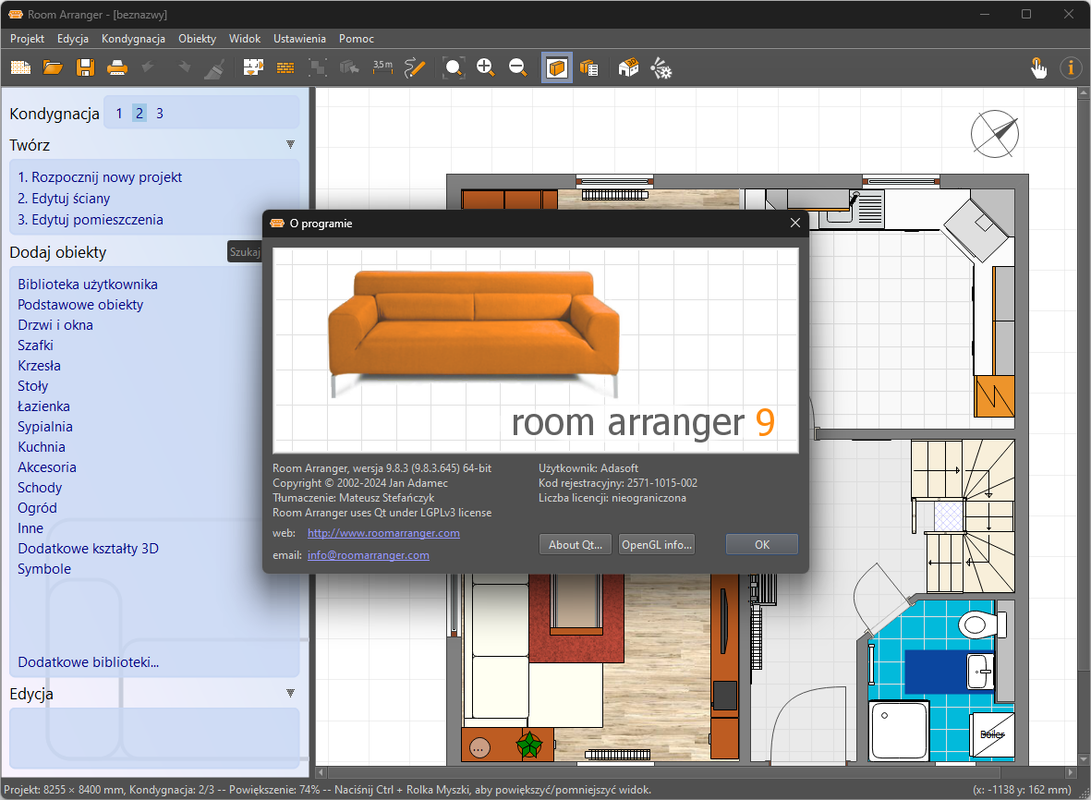The image size is (1091, 800).
Task: Click the OK button in the dialog
Action: point(762,545)
